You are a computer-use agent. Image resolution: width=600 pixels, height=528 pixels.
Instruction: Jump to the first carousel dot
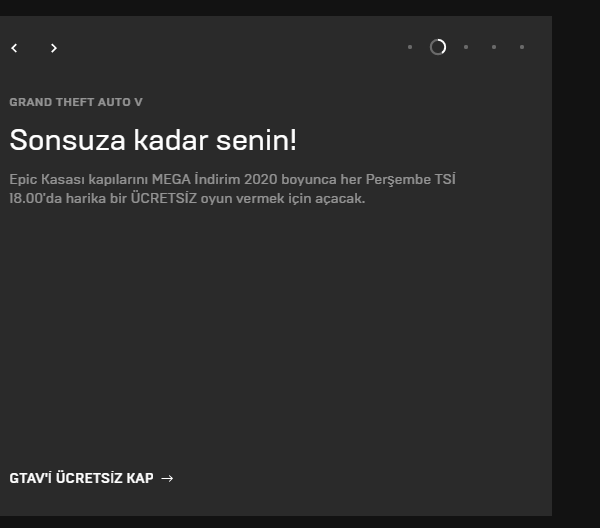coord(410,47)
